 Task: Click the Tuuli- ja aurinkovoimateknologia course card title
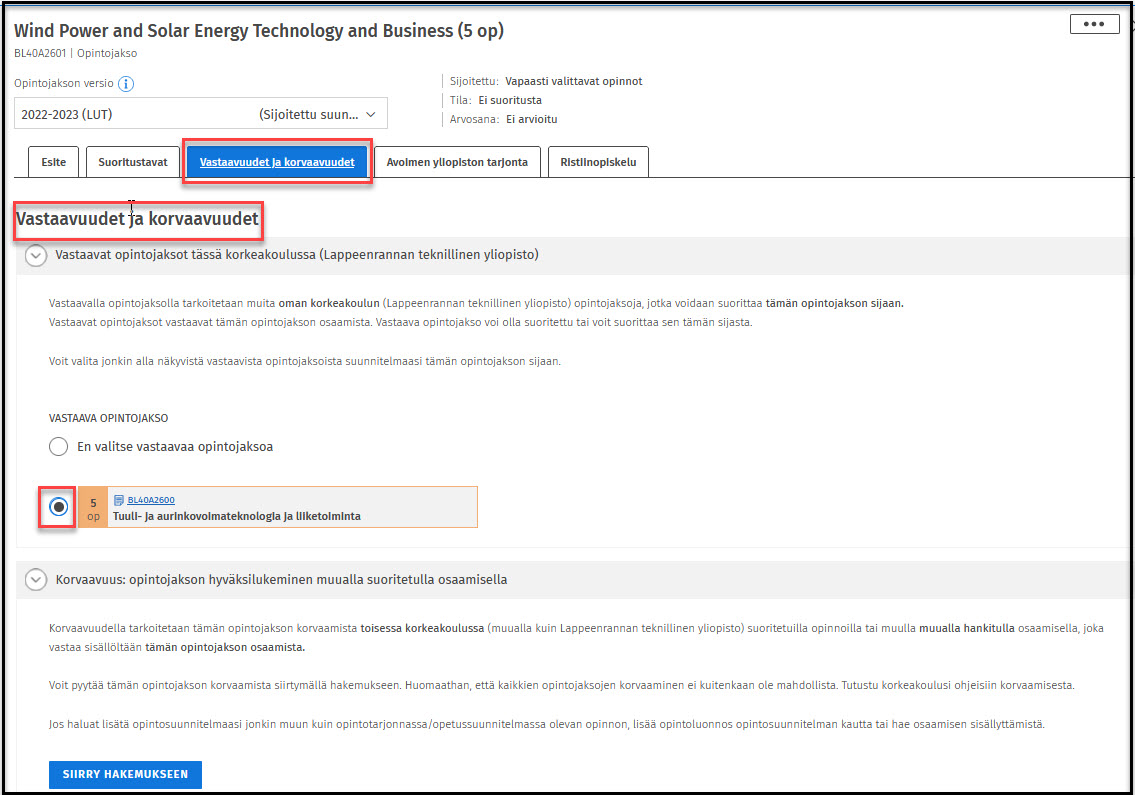tap(237, 517)
